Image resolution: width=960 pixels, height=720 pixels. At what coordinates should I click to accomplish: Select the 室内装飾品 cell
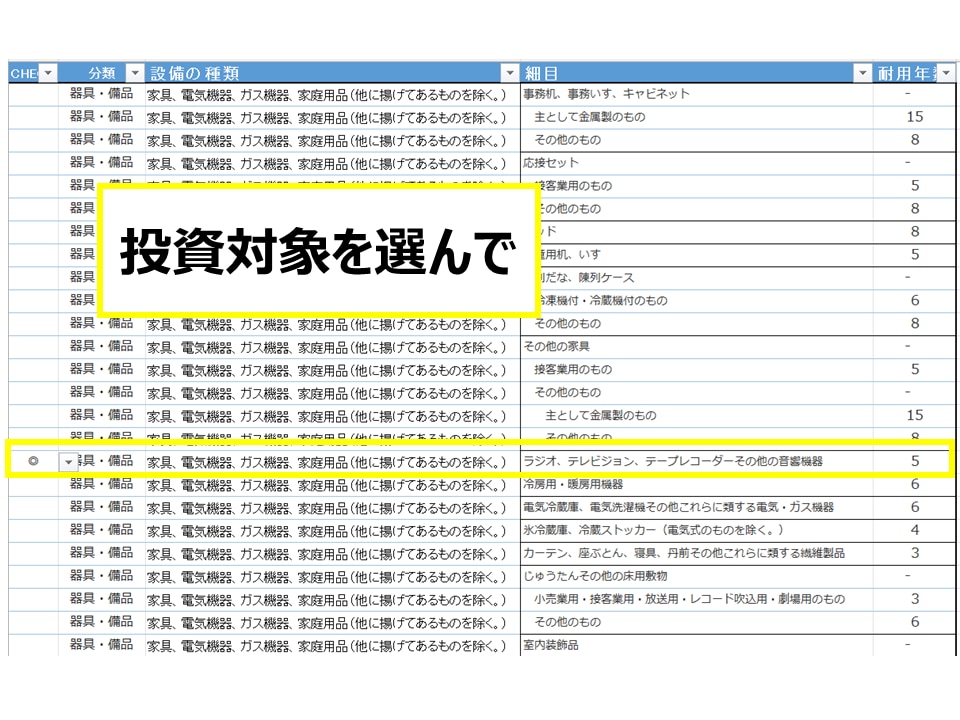696,645
